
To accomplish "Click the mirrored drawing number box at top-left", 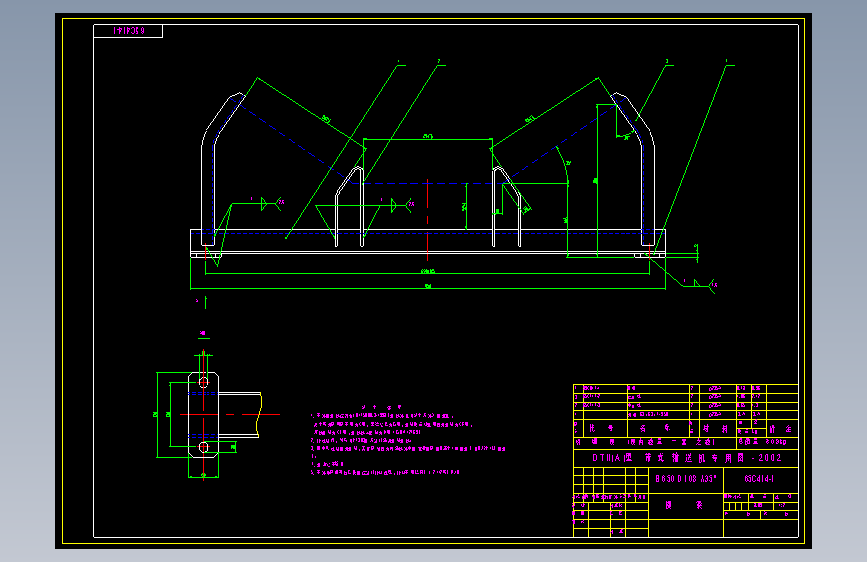I will click(x=128, y=31).
